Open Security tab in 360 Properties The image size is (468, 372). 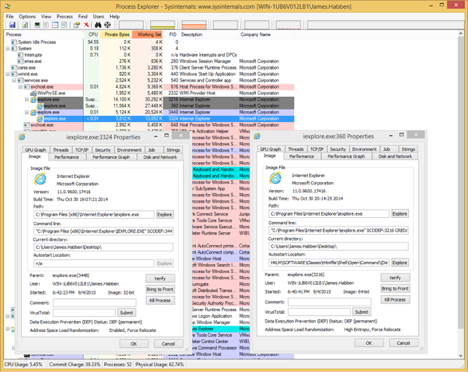point(338,149)
